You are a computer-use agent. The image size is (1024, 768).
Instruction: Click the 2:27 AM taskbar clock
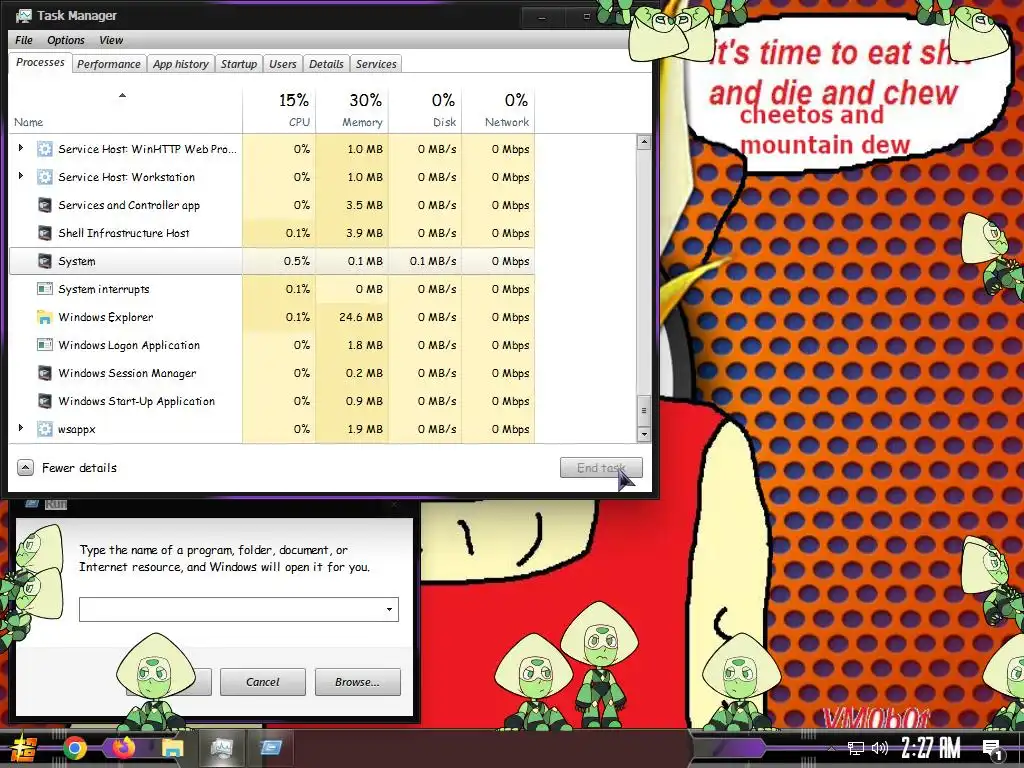tap(931, 748)
